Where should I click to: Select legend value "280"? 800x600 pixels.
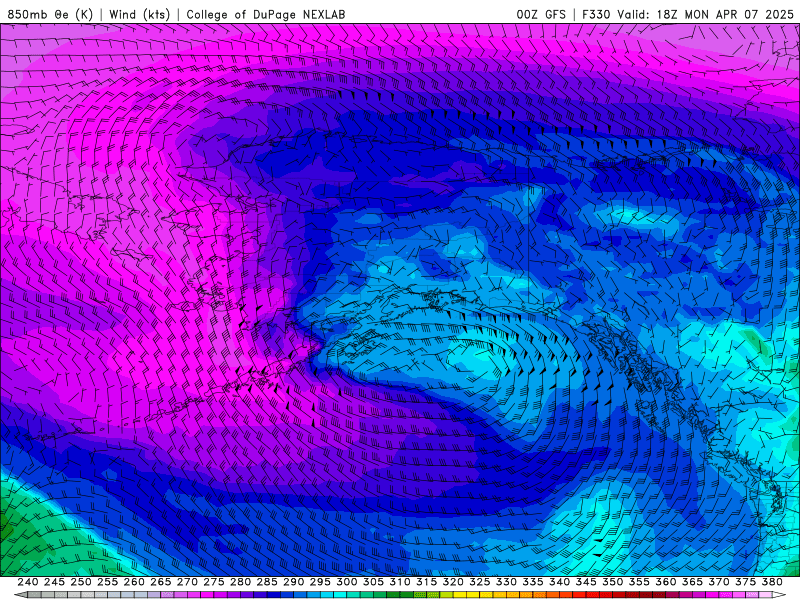(240, 582)
